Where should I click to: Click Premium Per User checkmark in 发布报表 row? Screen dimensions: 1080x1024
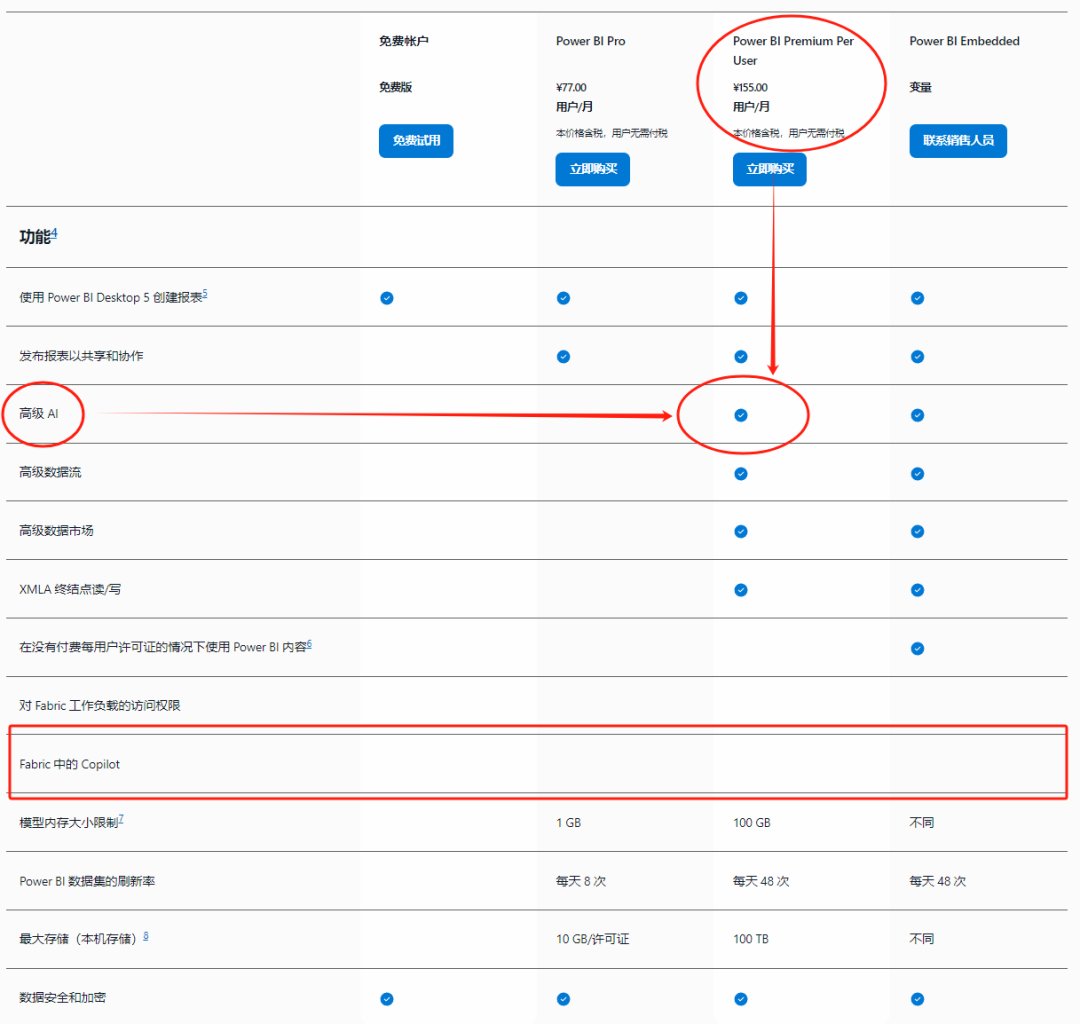[741, 357]
